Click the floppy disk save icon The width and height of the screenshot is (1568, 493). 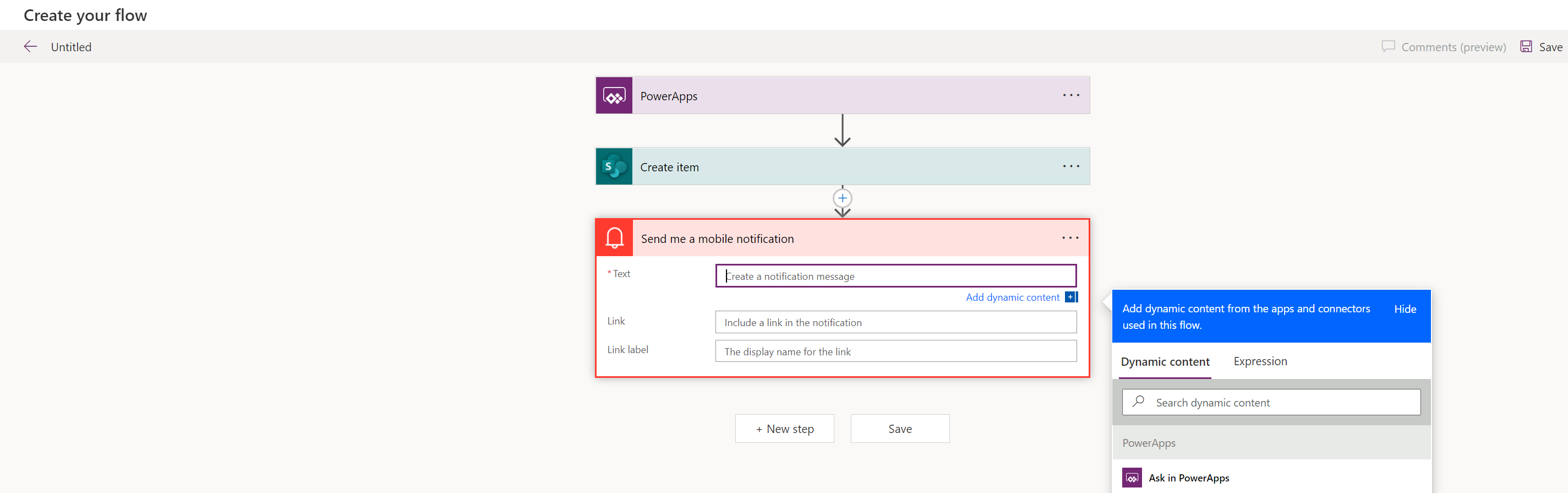pos(1526,46)
